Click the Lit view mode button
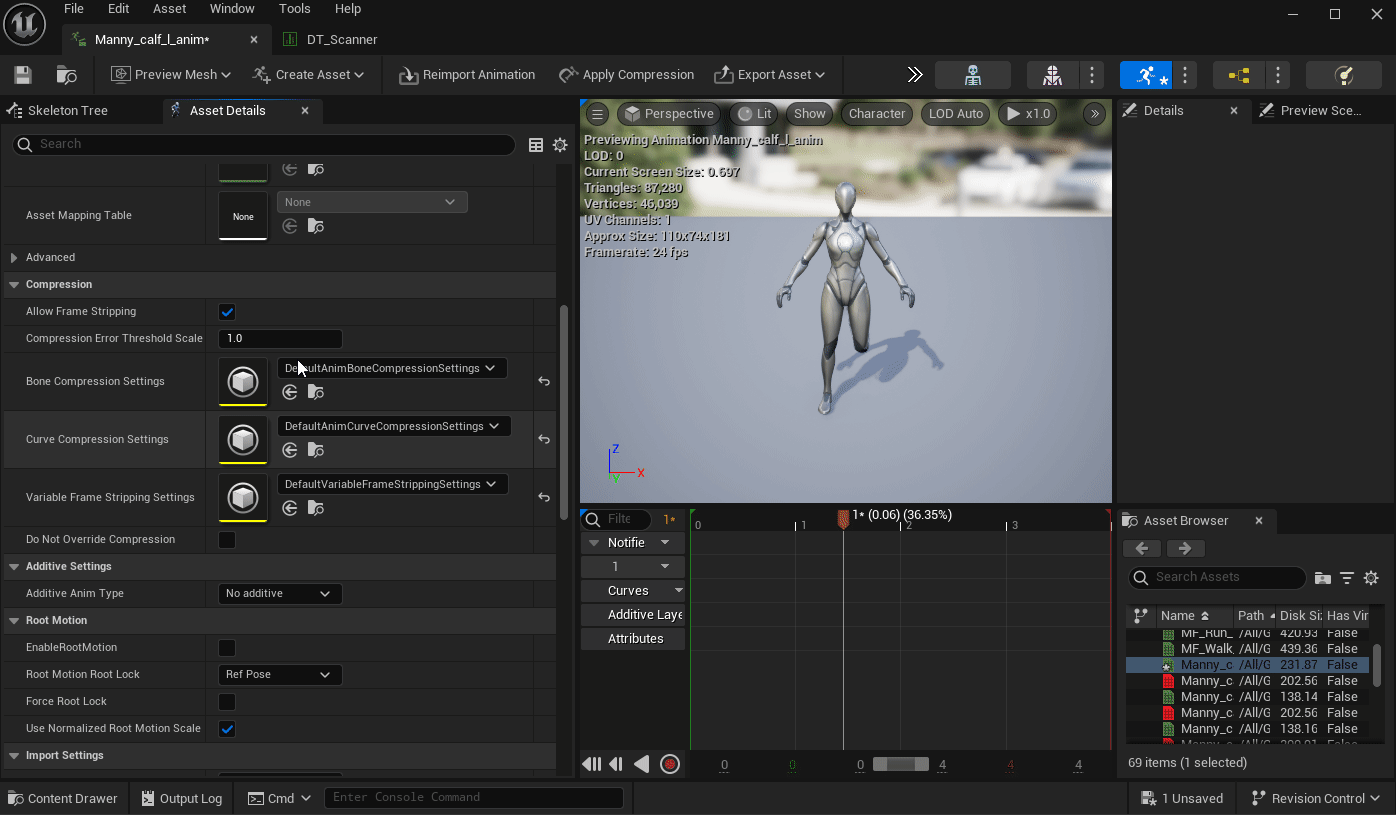Viewport: 1396px width, 815px height. pos(755,114)
